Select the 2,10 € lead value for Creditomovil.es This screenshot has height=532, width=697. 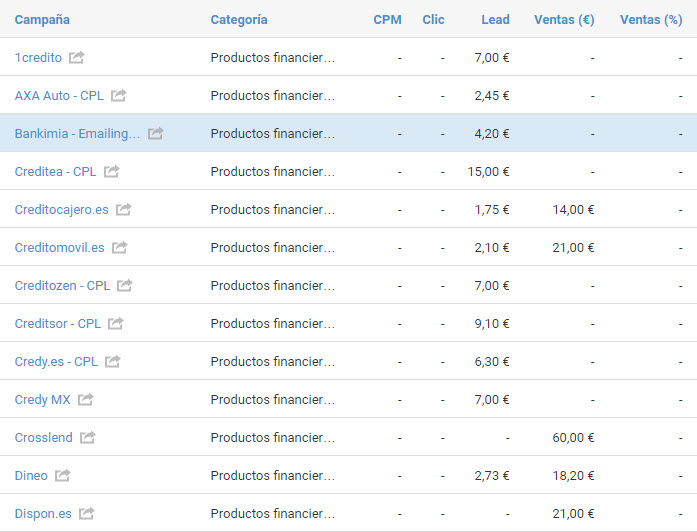click(492, 248)
